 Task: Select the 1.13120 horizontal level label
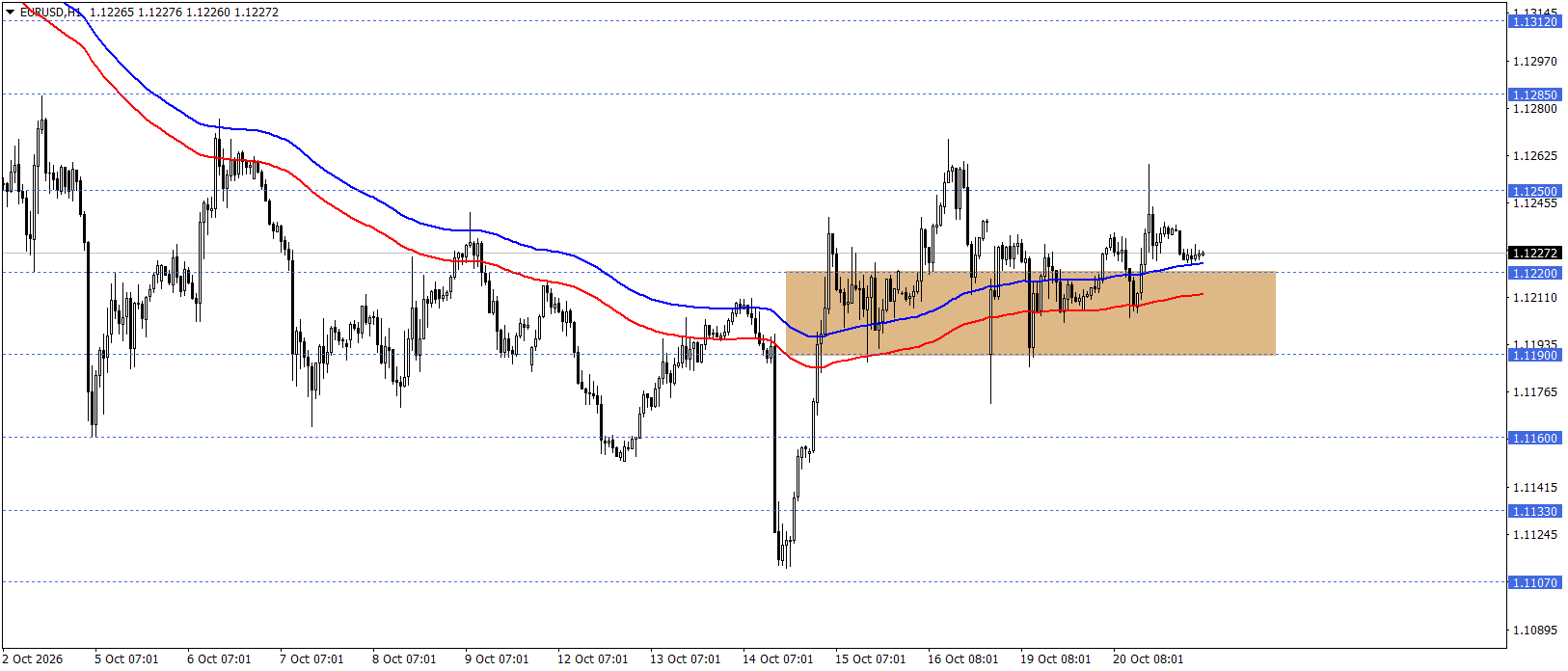[1534, 21]
